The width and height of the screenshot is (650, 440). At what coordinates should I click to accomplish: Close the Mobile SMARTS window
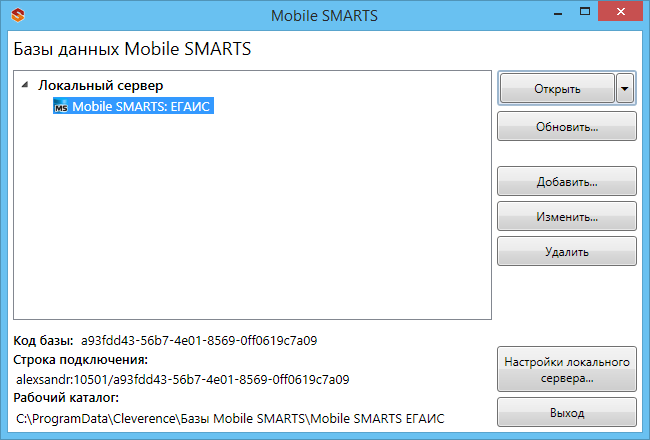621,12
